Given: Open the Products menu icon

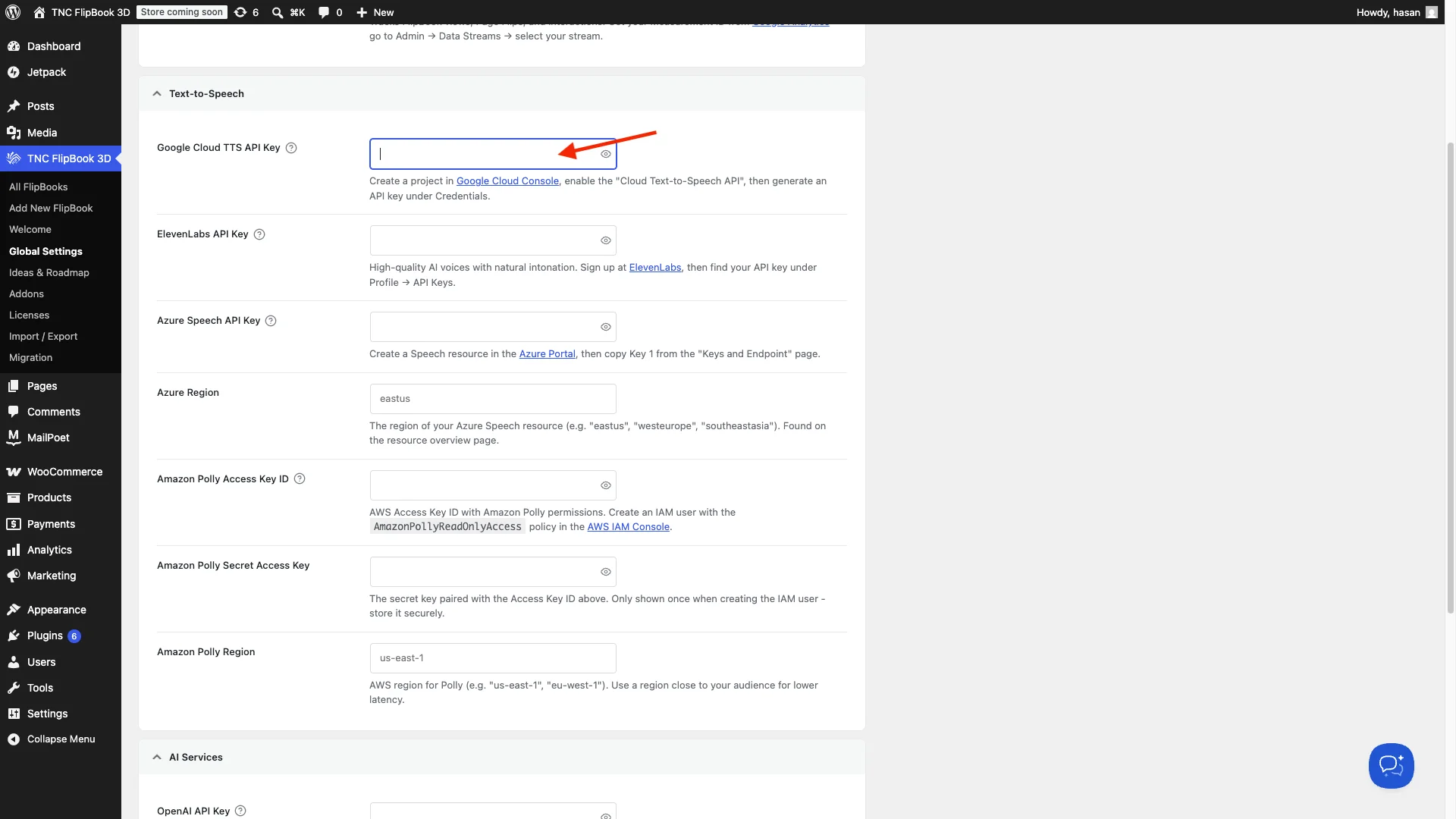Looking at the screenshot, I should click(14, 497).
